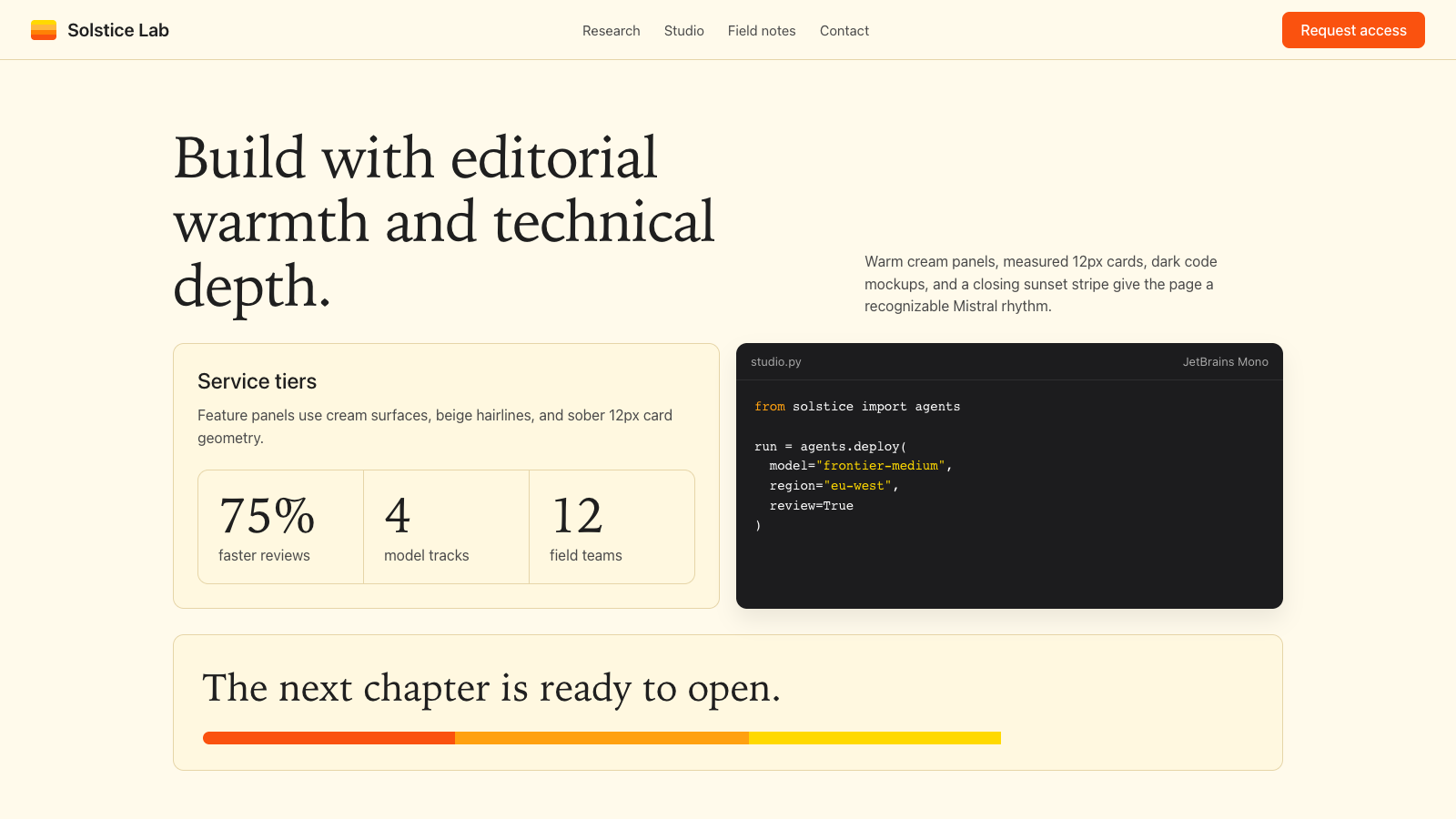Click the Solstice Lab sunset logo icon
The height and width of the screenshot is (819, 1456).
click(44, 30)
